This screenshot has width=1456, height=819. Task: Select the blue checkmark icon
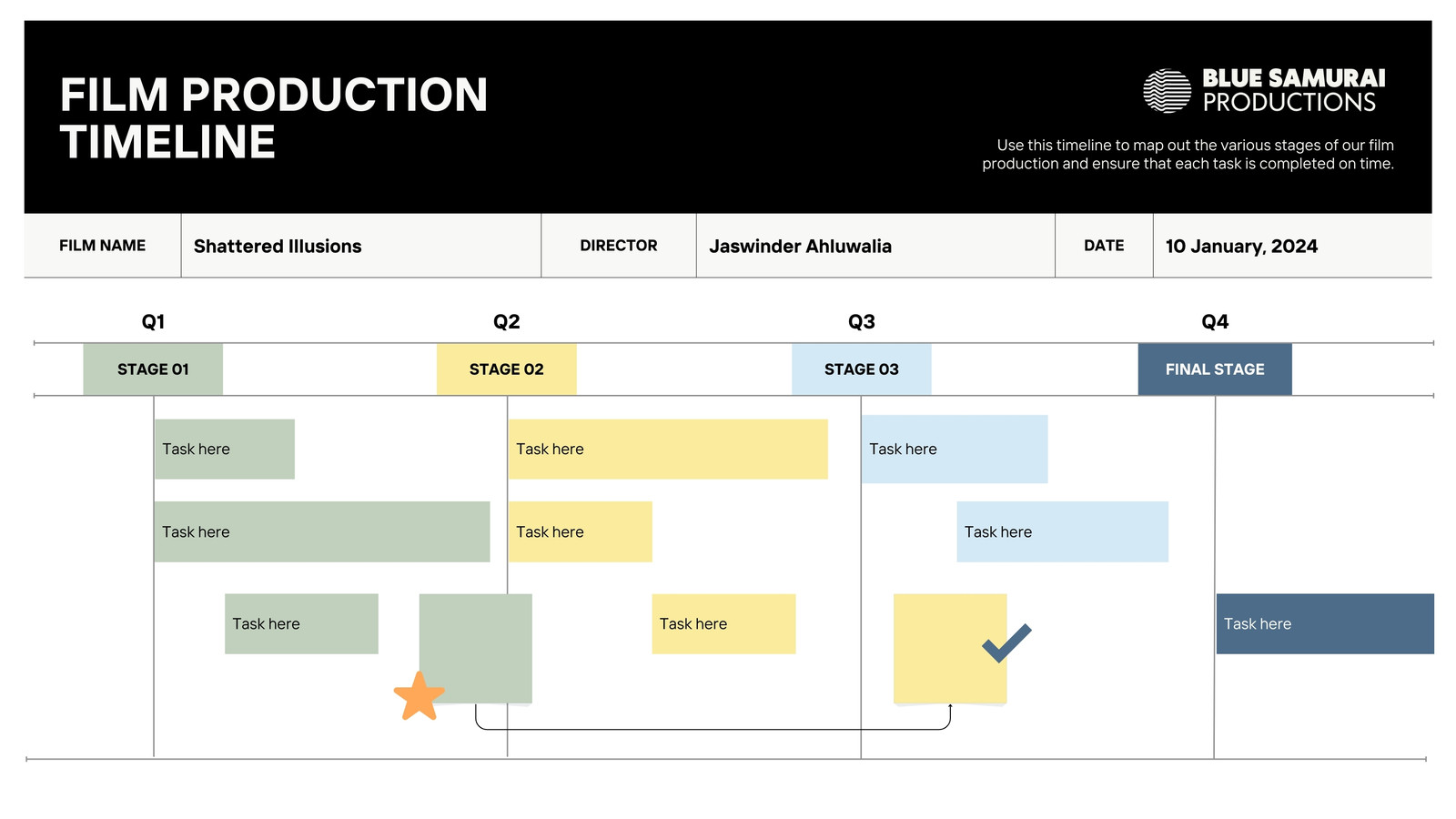[1006, 642]
